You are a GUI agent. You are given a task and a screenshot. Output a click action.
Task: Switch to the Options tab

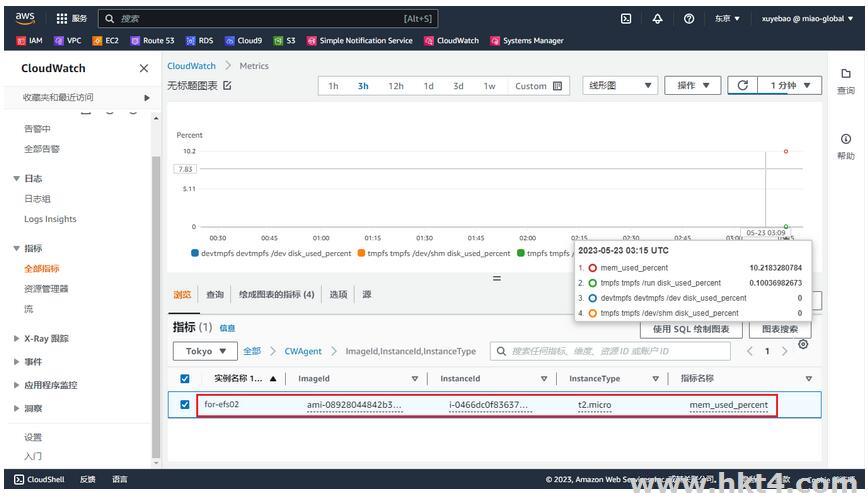click(338, 294)
